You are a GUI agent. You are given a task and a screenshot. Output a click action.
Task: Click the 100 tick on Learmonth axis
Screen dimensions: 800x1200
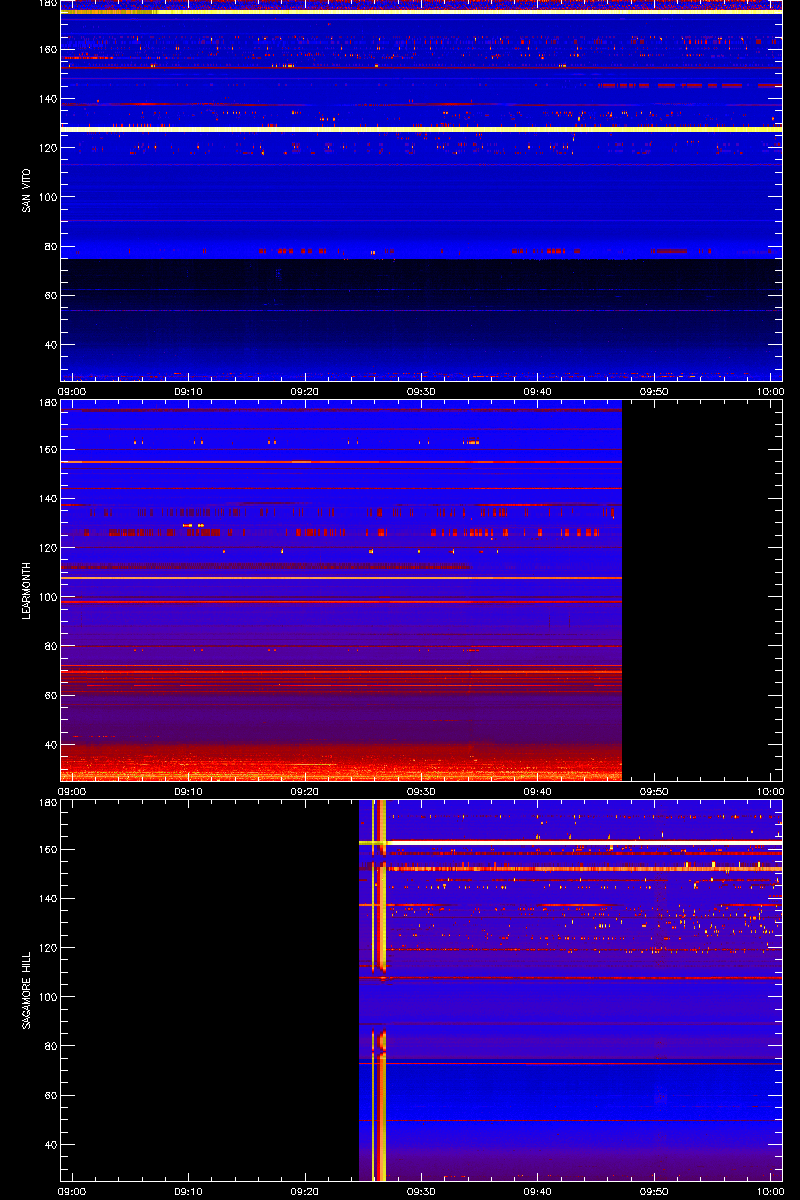(x=46, y=597)
